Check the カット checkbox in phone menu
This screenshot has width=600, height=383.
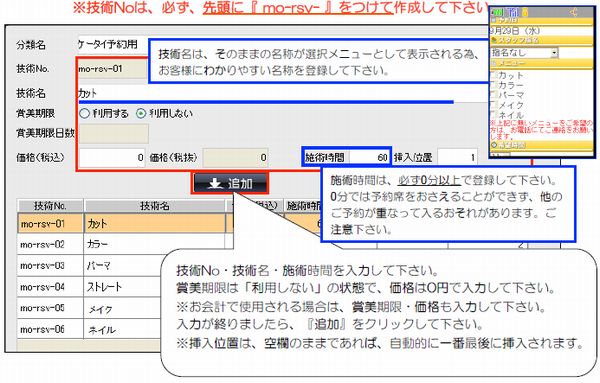click(493, 75)
